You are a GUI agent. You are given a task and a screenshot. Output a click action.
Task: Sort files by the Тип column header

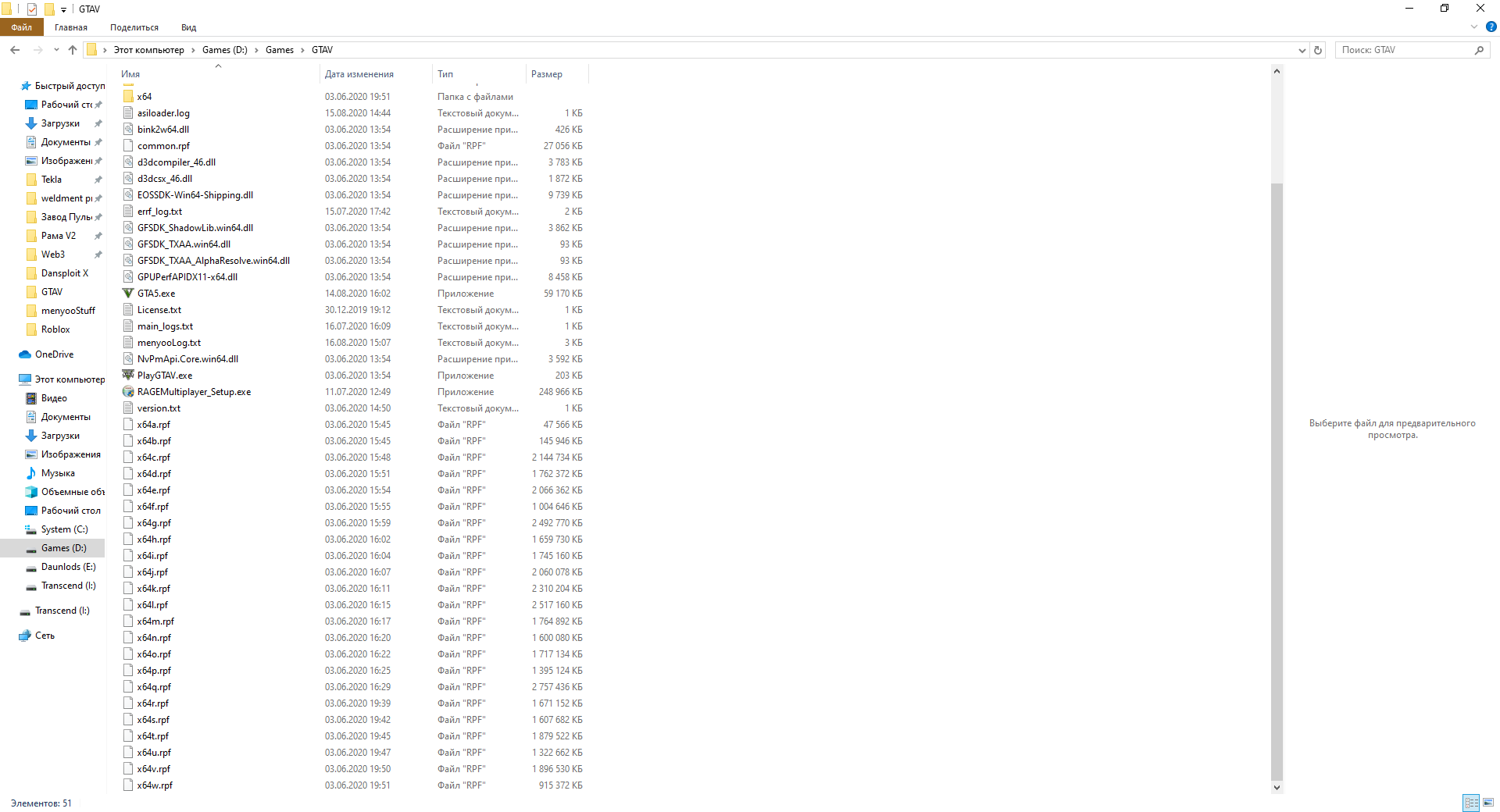479,74
